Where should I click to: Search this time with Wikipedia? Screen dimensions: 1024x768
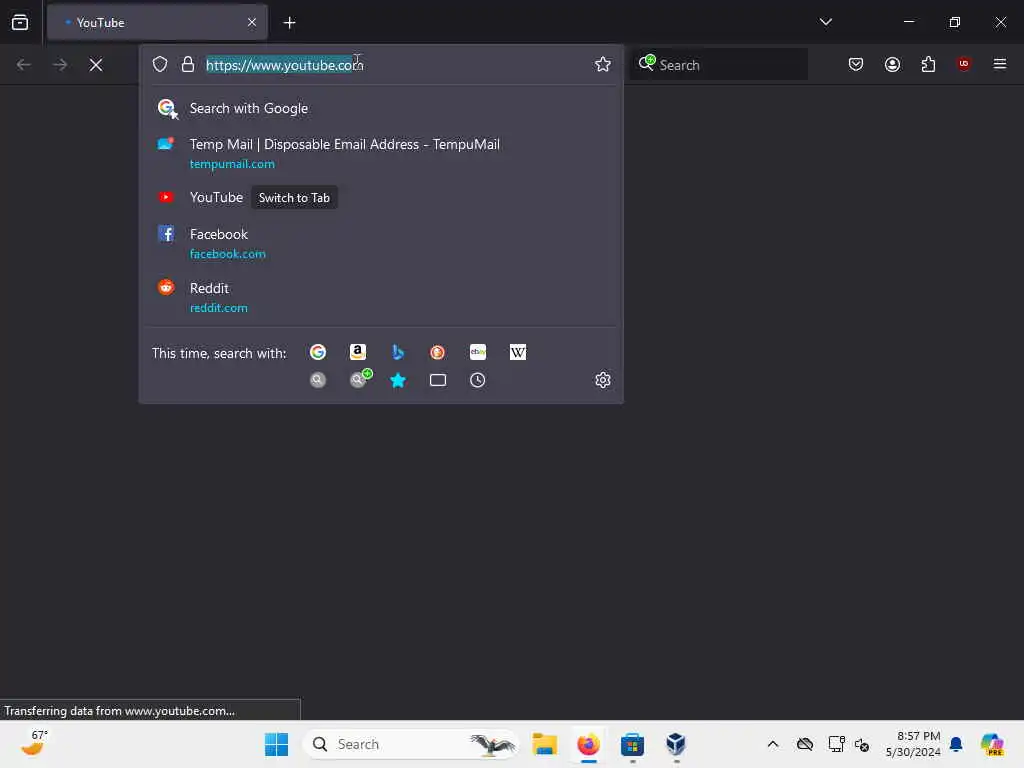518,353
